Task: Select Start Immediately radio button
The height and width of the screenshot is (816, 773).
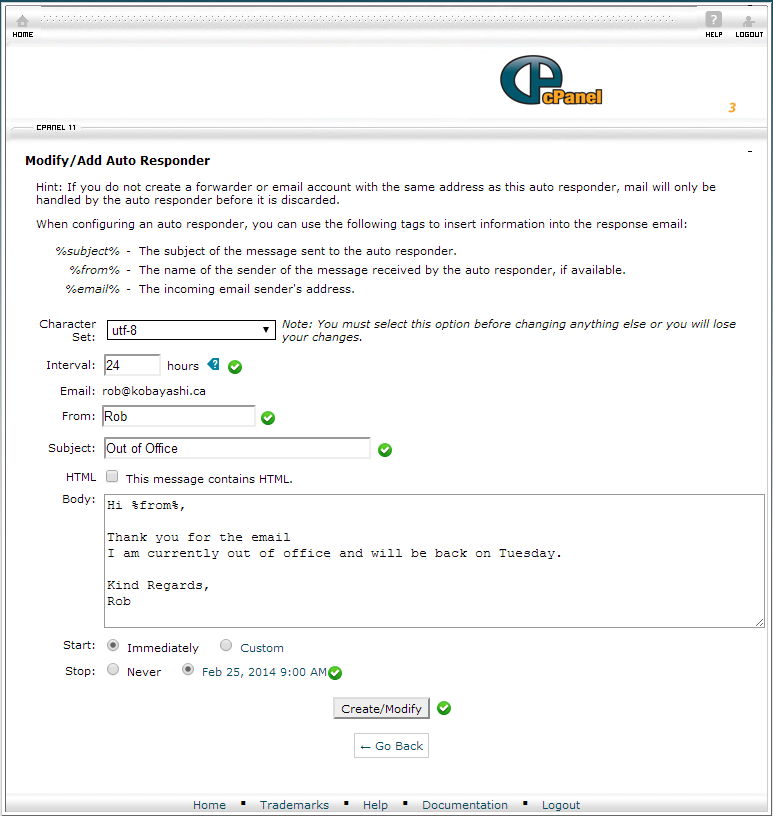Action: click(x=112, y=645)
